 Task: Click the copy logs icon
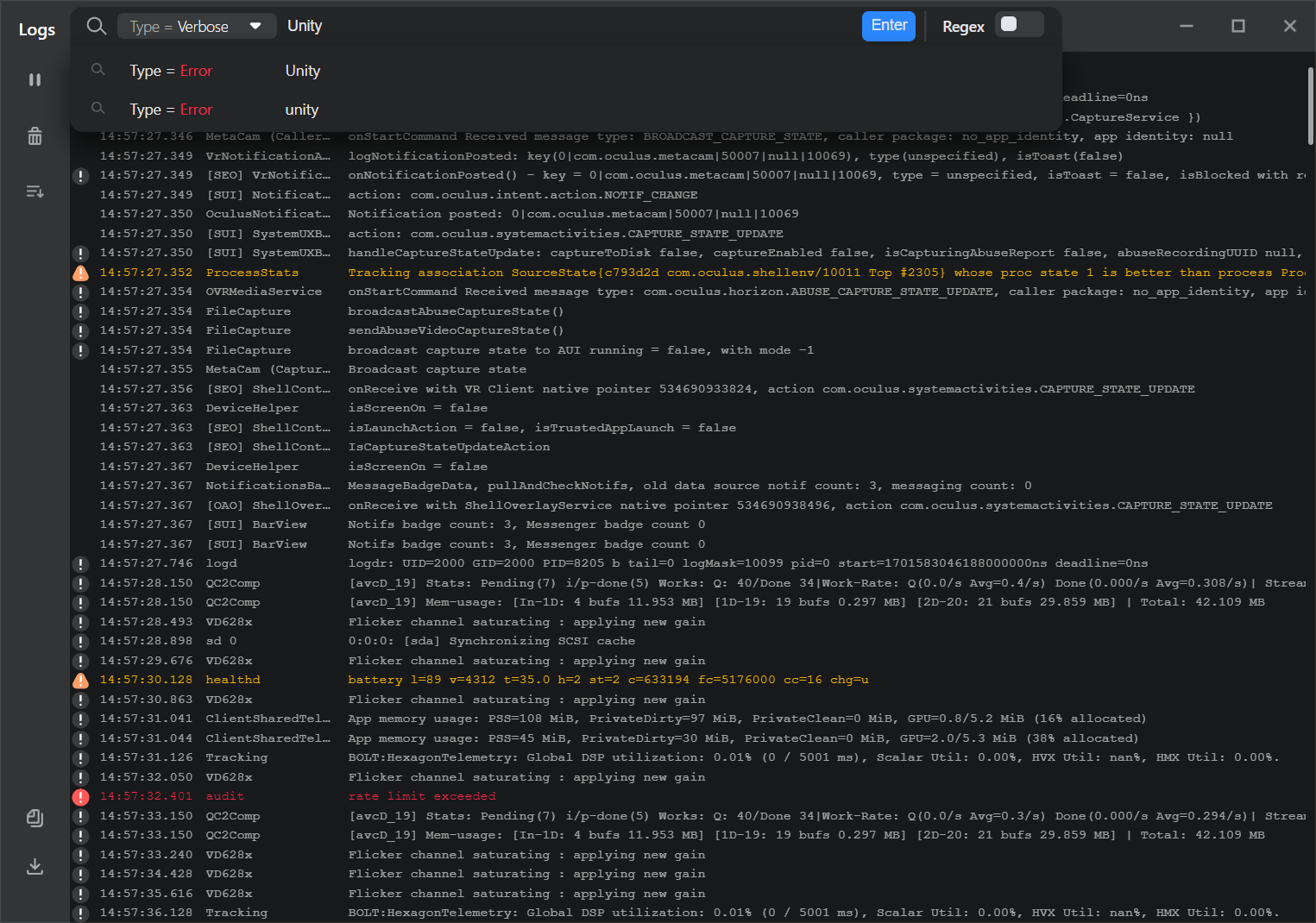(35, 818)
